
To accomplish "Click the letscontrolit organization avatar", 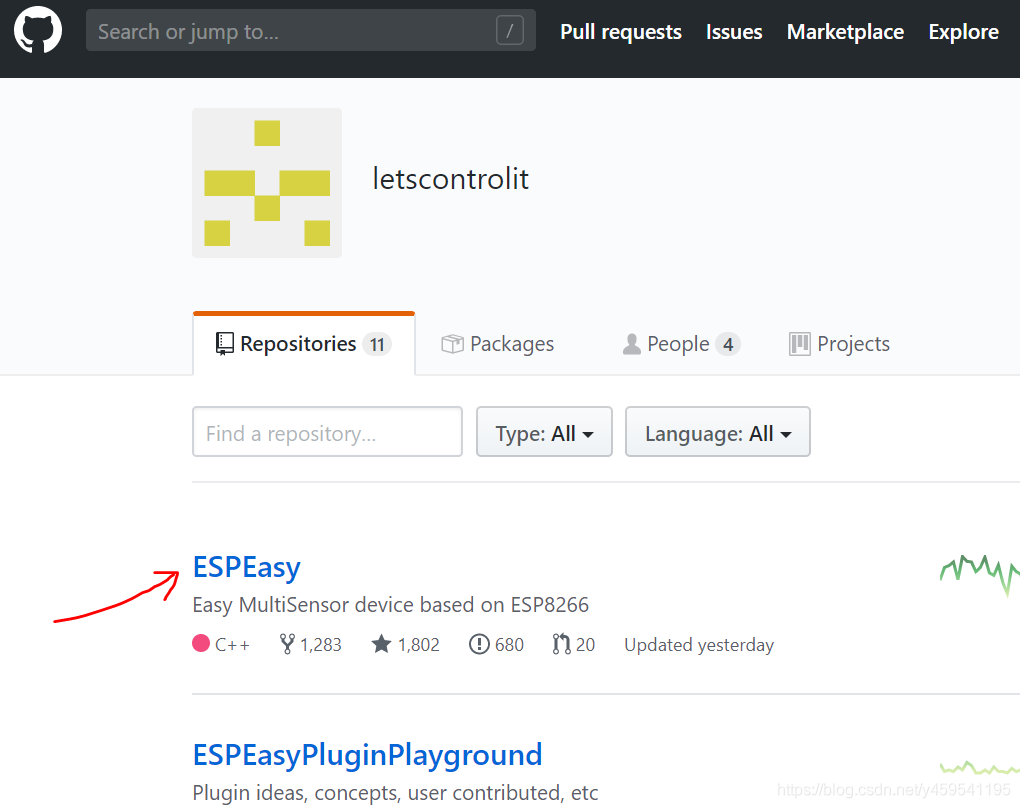I will (x=267, y=183).
